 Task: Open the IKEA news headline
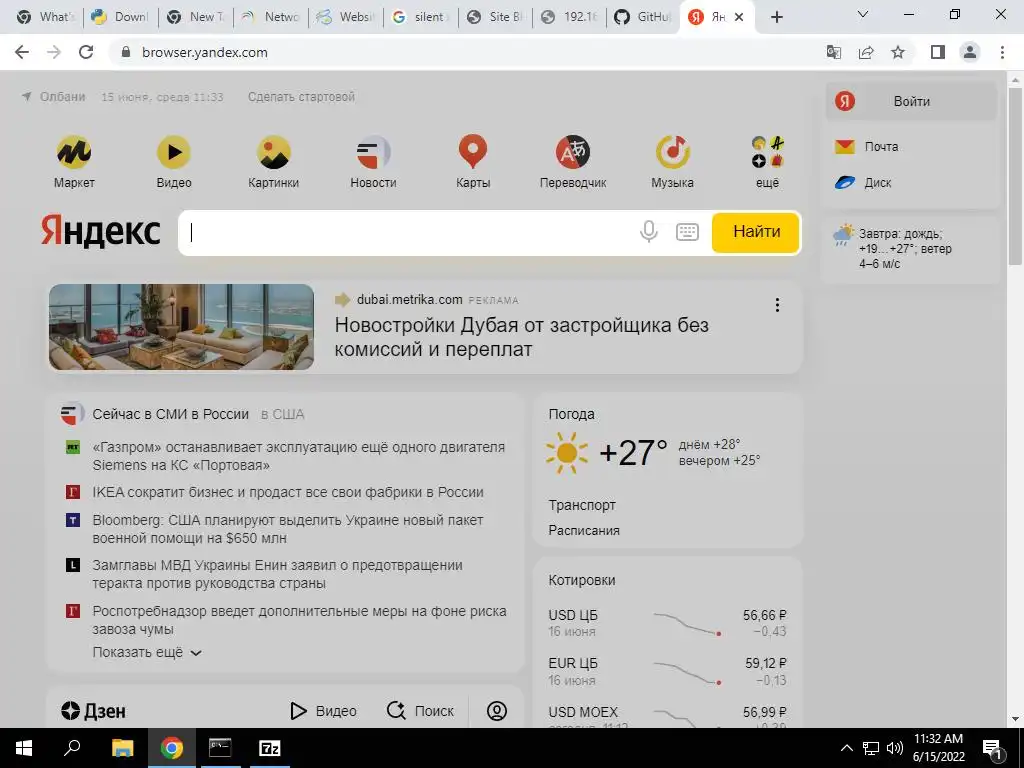[288, 492]
